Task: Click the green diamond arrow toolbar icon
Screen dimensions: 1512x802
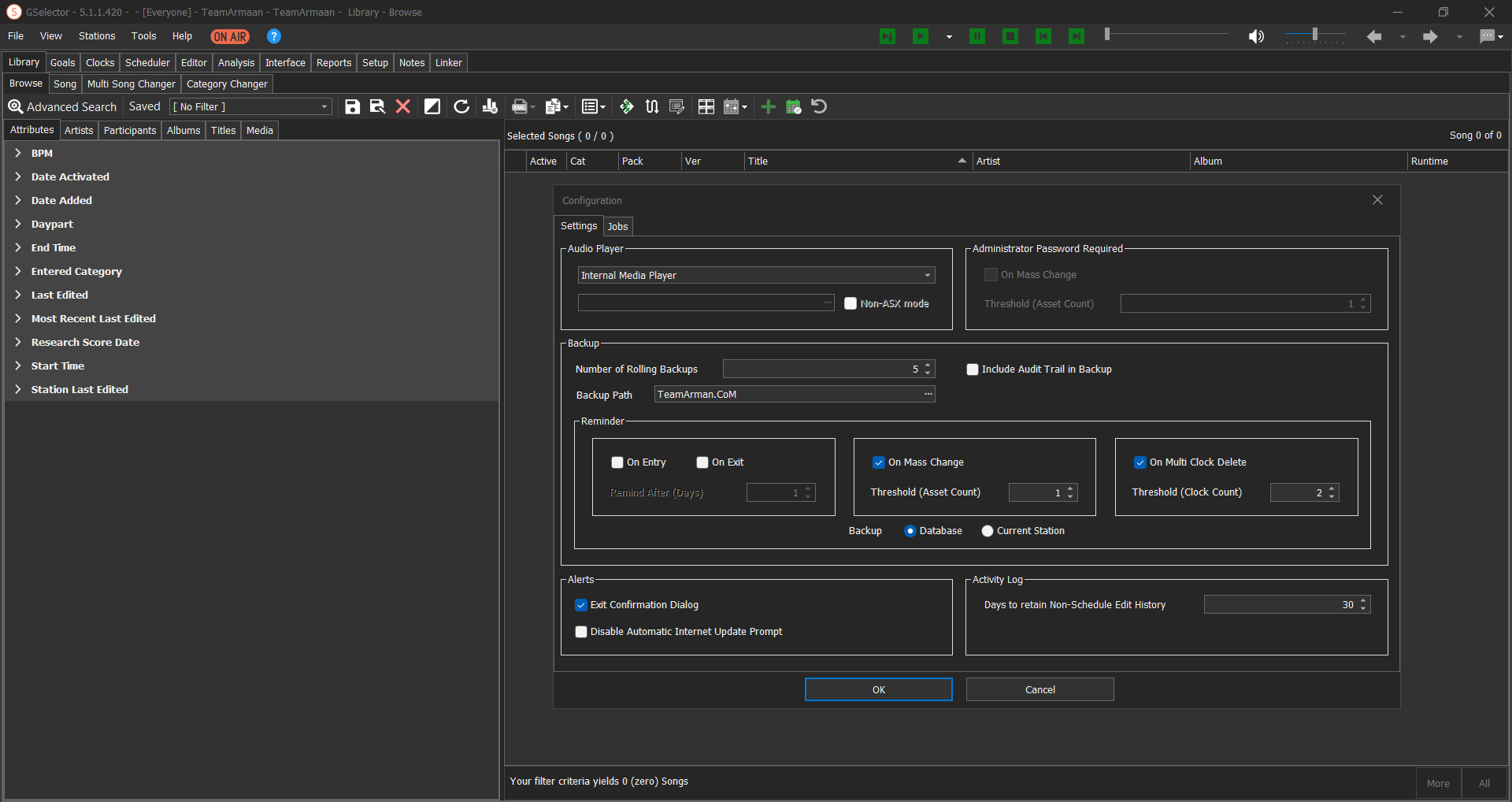Action: [x=627, y=106]
